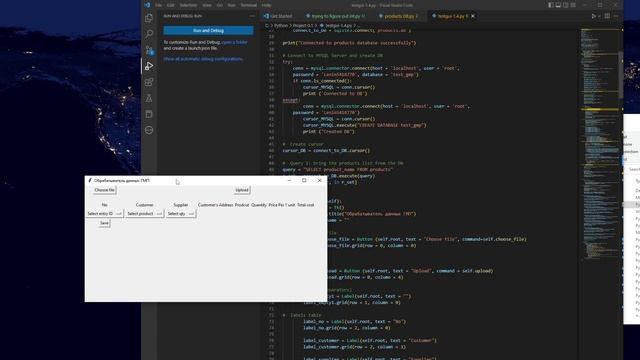The image size is (640, 360).
Task: Close the active testgui editor tab
Action: pyautogui.click(x=473, y=16)
